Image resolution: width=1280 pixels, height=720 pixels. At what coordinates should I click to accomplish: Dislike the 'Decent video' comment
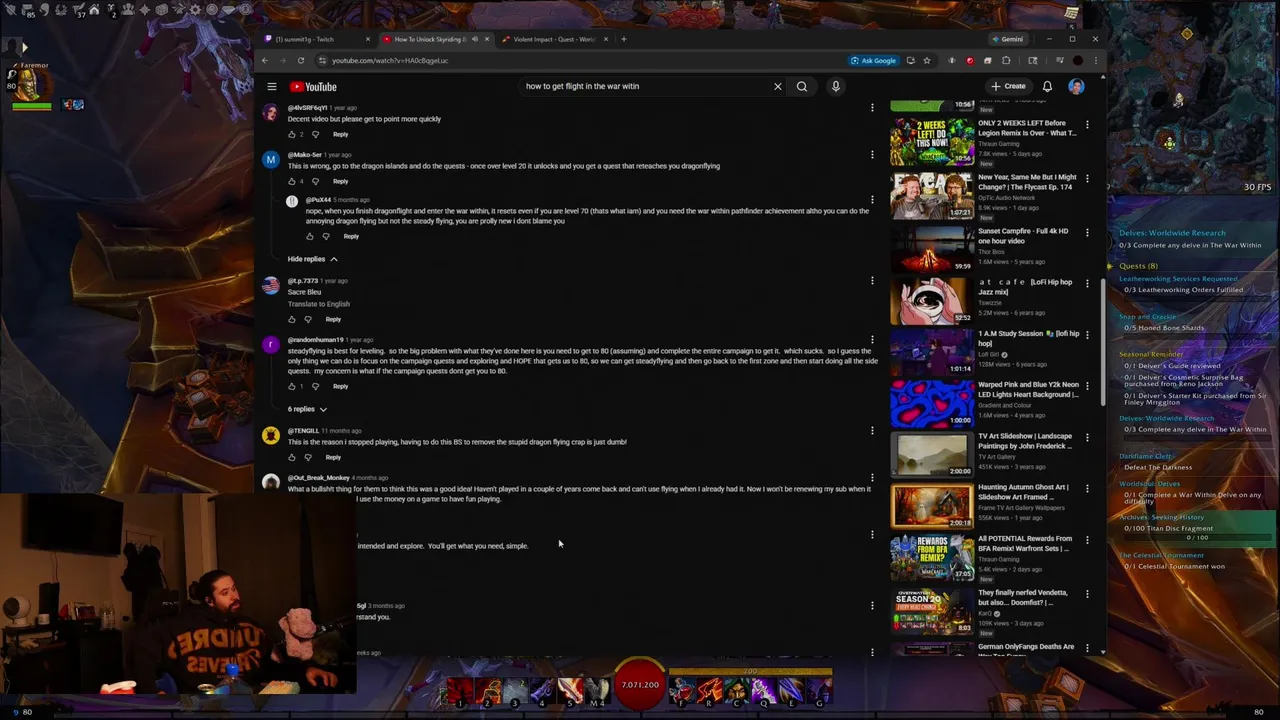point(315,134)
